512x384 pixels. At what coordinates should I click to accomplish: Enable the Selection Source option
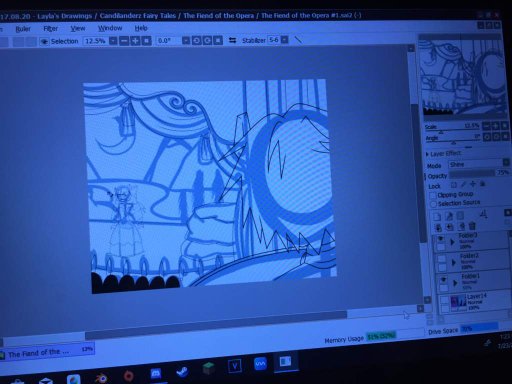(x=433, y=204)
